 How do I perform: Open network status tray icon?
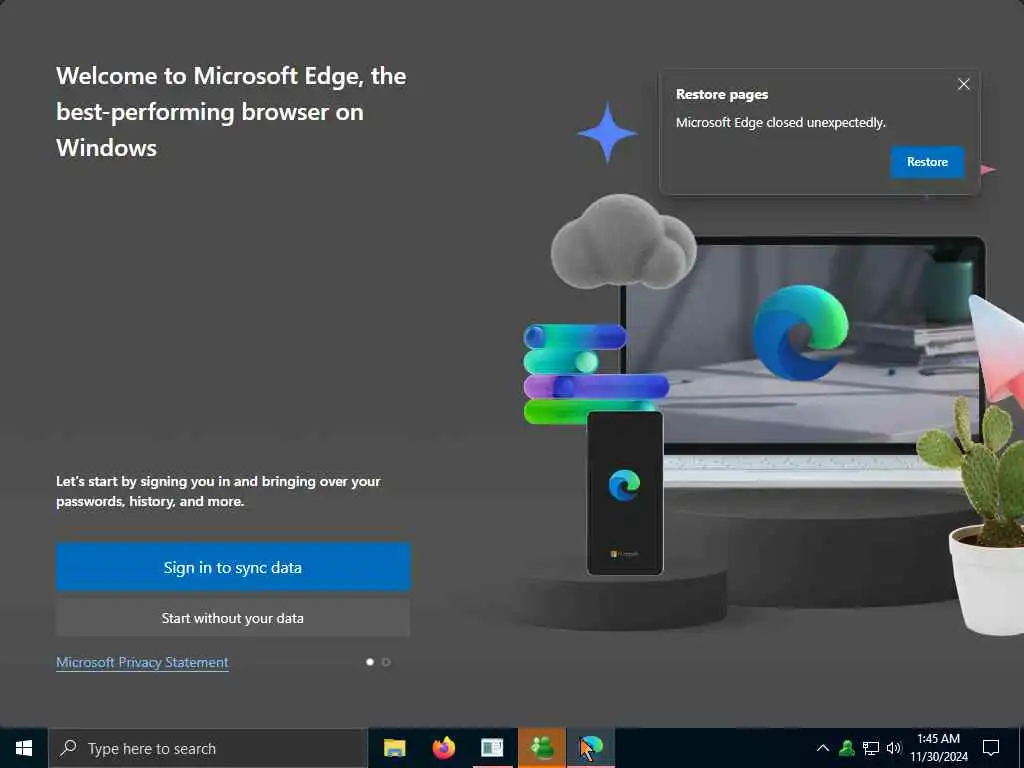871,748
